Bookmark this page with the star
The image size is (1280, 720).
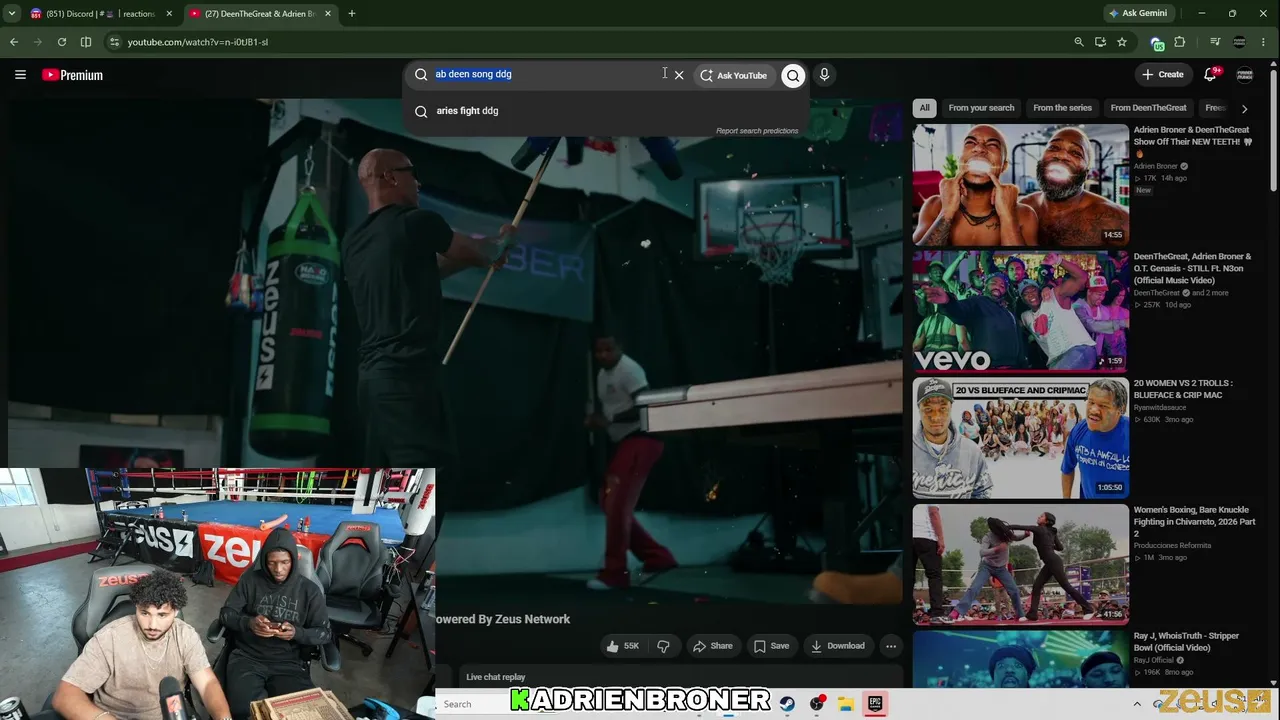[x=1122, y=42]
